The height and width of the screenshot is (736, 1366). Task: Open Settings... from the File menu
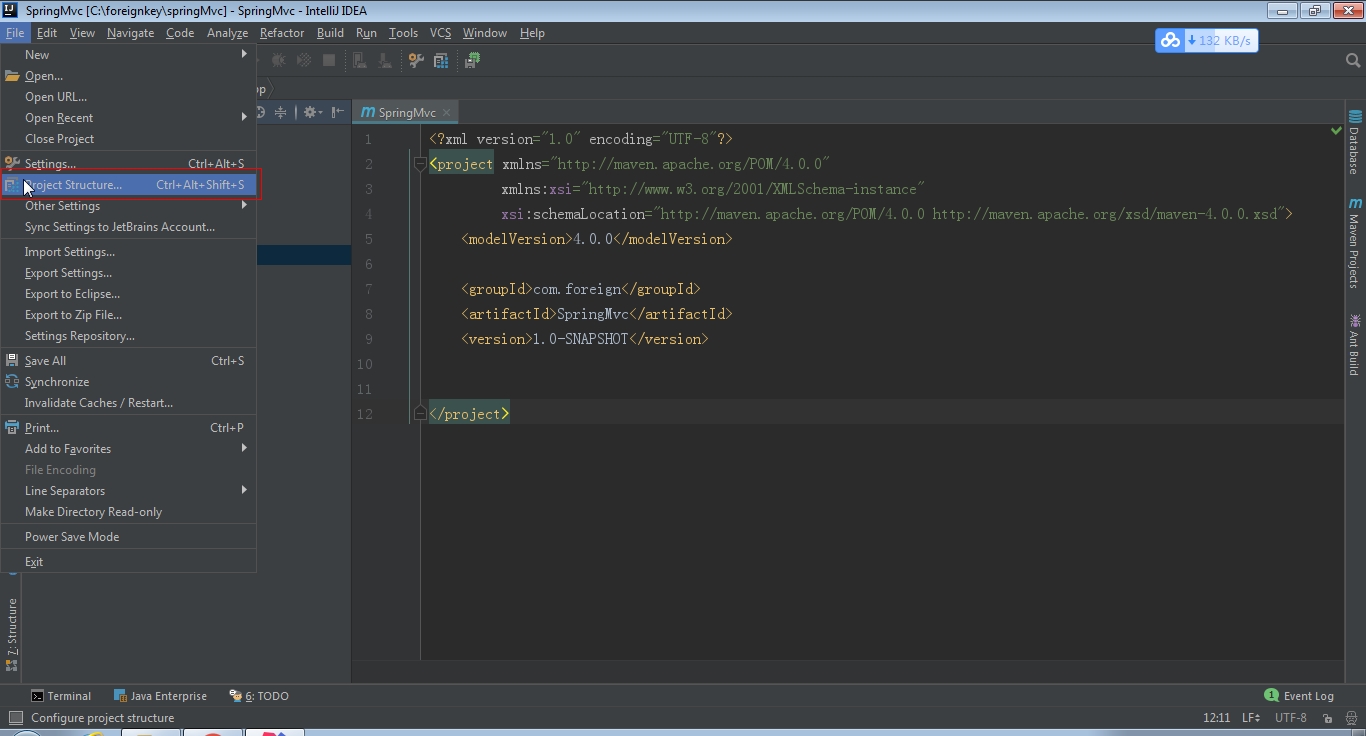tap(128, 164)
